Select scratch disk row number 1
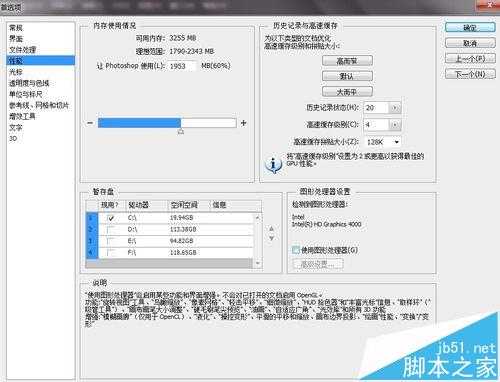Screen dimensions: 500x382 click(91, 218)
